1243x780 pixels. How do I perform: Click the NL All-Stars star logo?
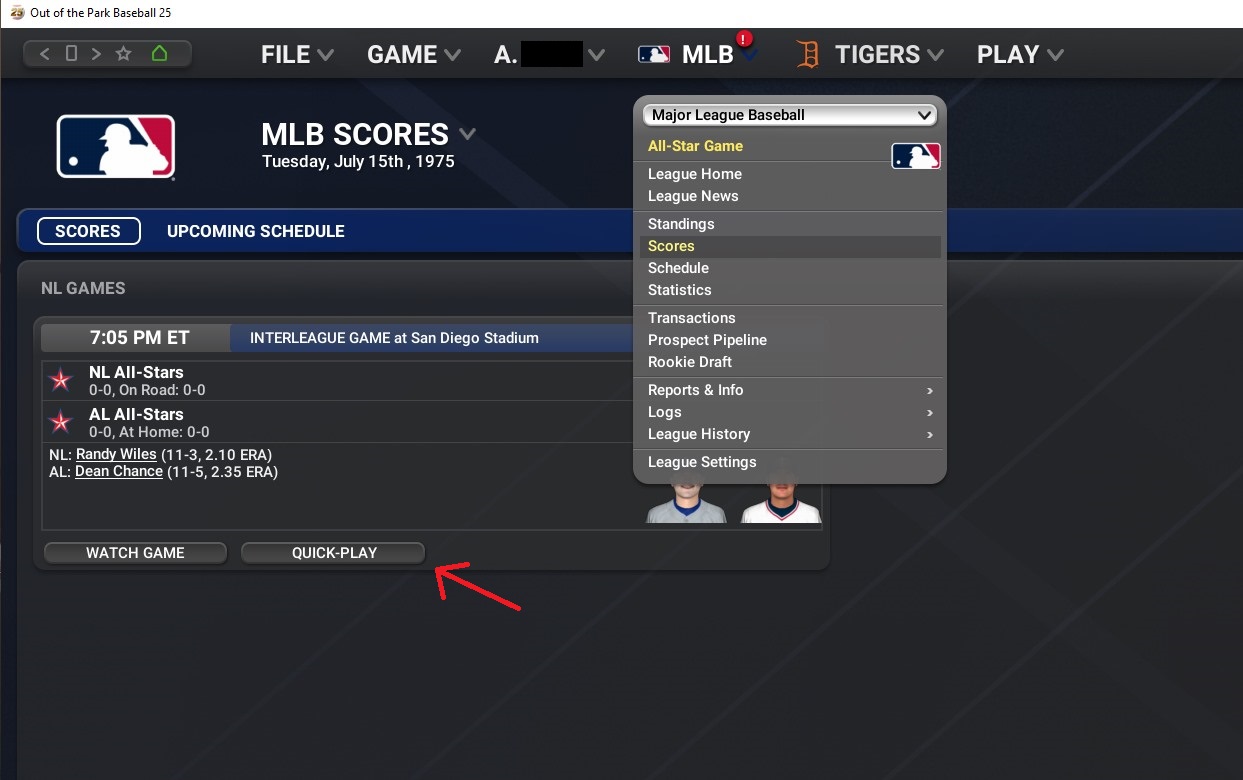coord(61,380)
